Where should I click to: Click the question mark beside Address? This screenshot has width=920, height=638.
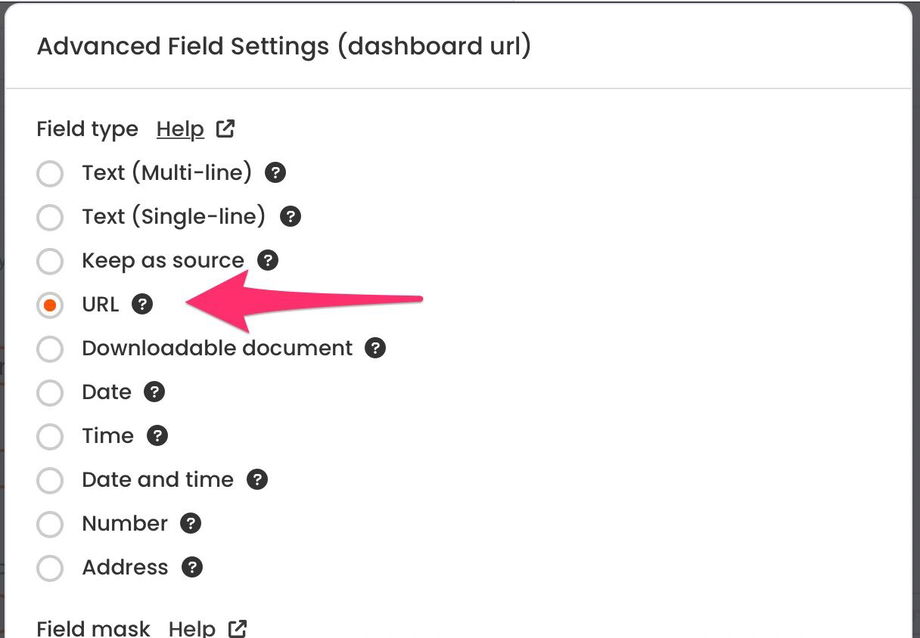pos(196,568)
